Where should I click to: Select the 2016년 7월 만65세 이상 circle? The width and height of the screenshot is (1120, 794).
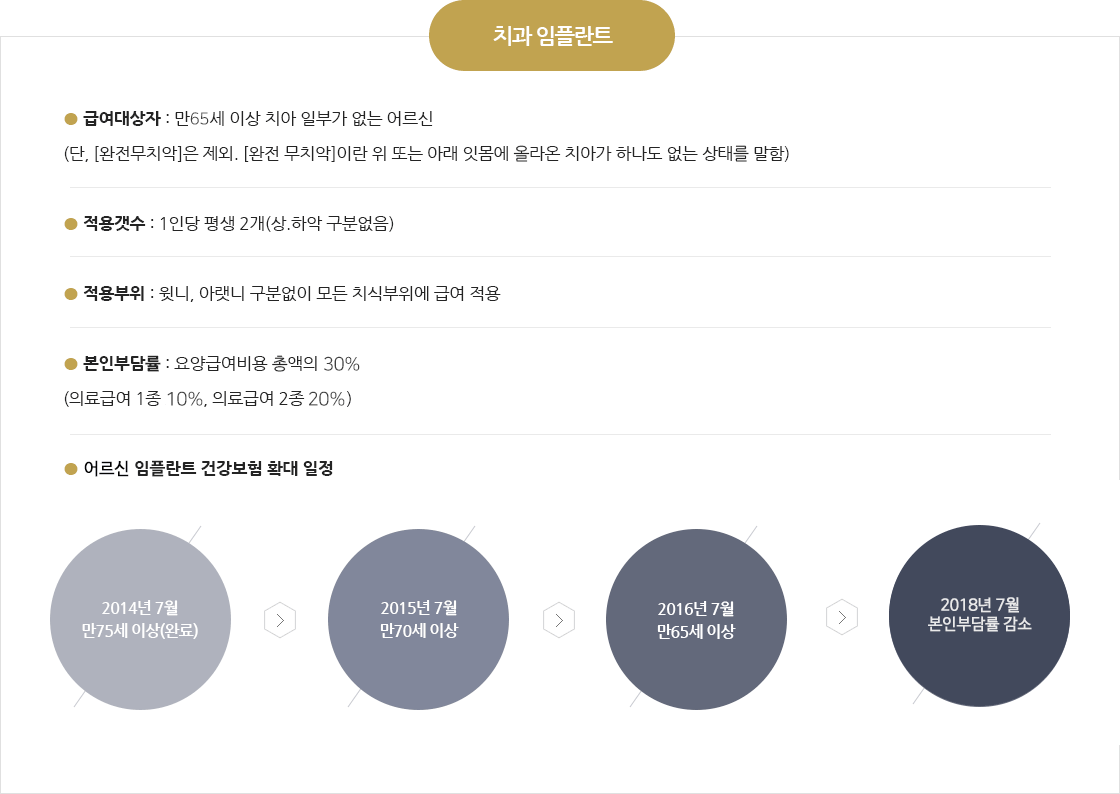[x=696, y=619]
